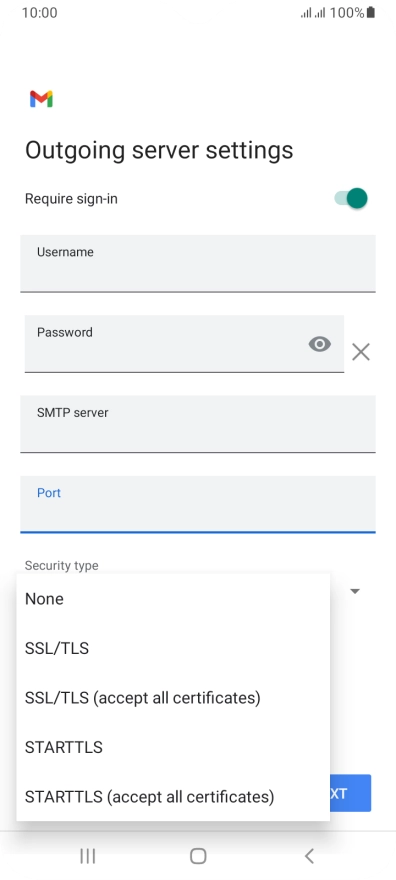Viewport: 396px width, 880px height.
Task: Tap the home navigation button
Action: click(198, 856)
